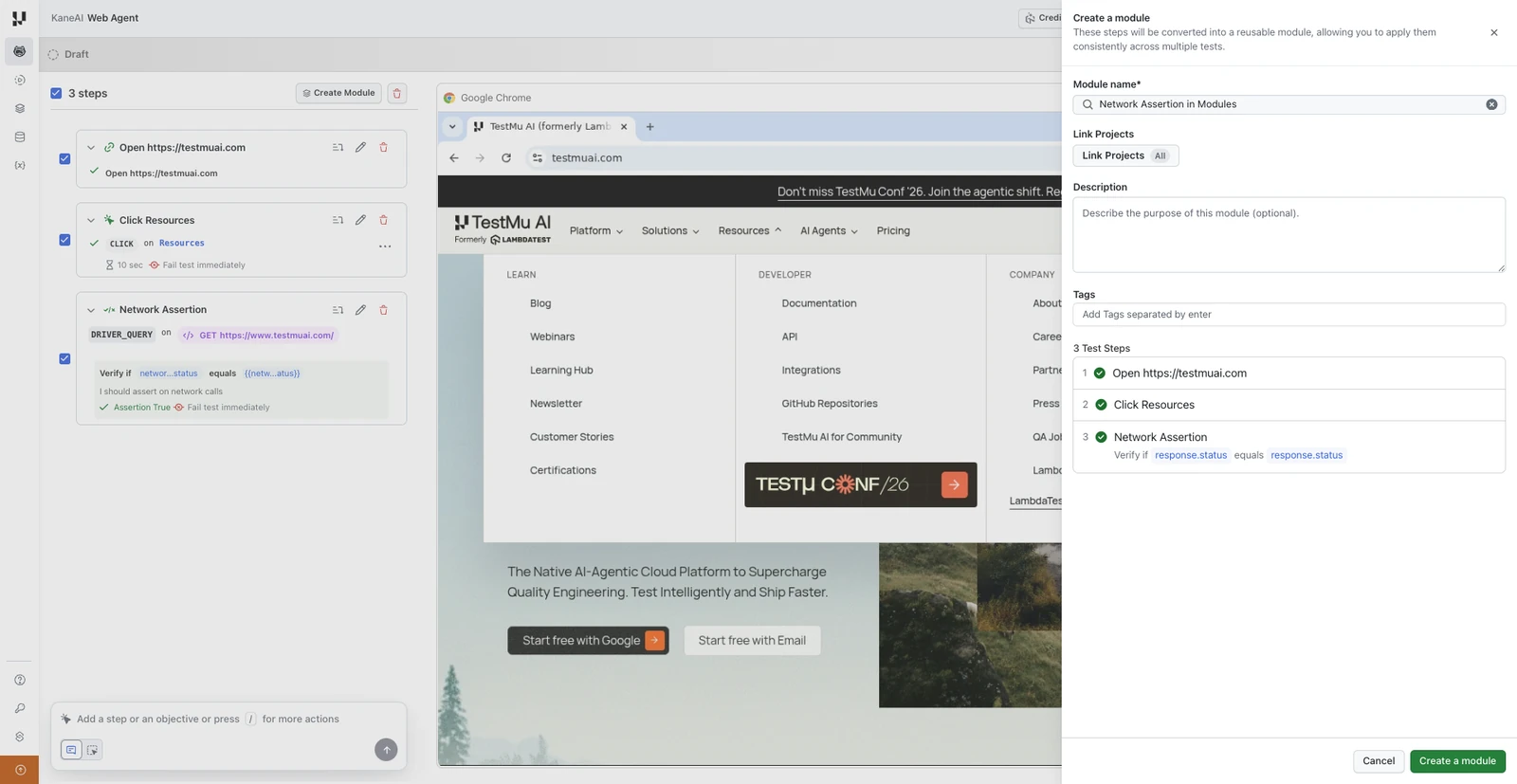1517x784 pixels.
Task: Close the Create a module panel
Action: pyautogui.click(x=1494, y=32)
